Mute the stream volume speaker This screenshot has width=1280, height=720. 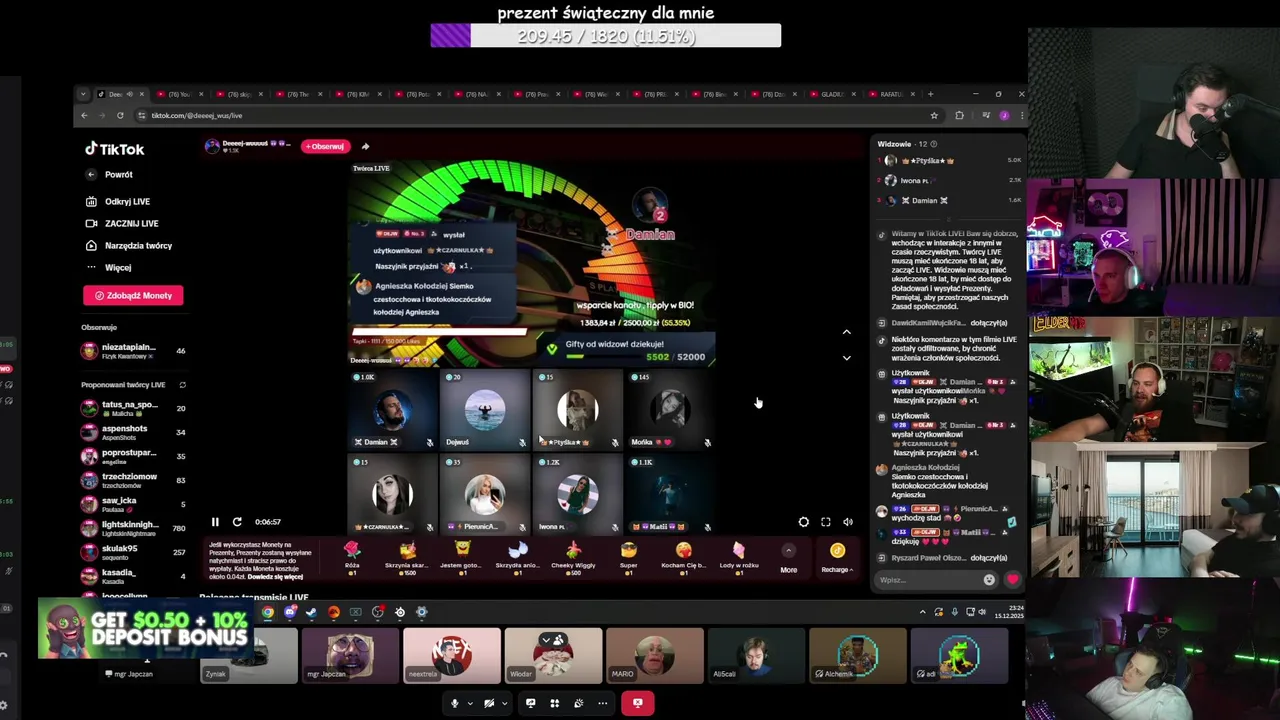(x=847, y=522)
